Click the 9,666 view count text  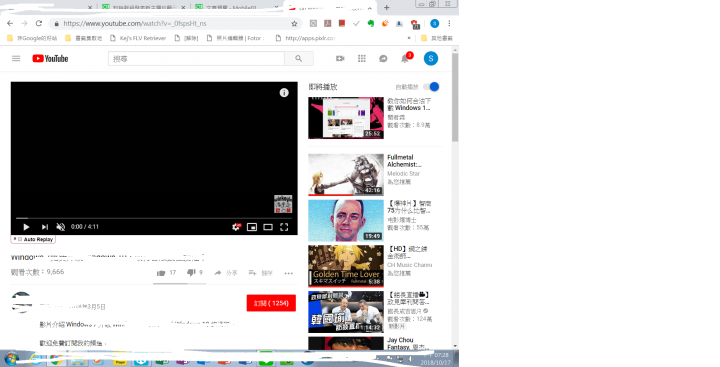pos(38,272)
